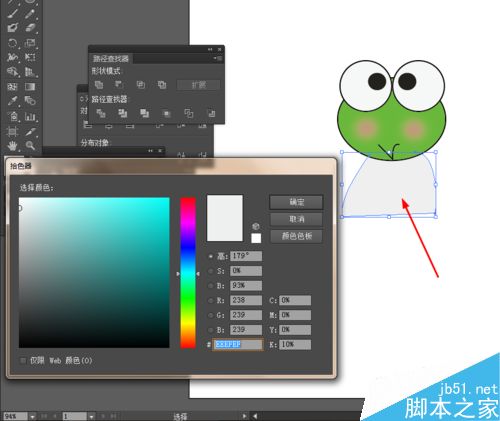Click the R value field showing 238

246,300
